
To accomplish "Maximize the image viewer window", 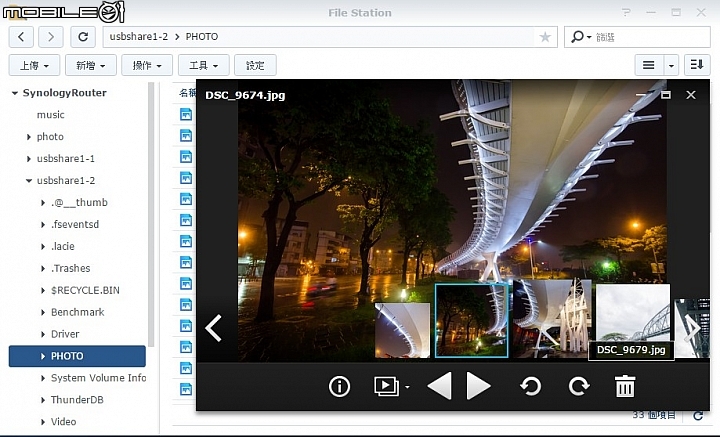I will tap(665, 95).
